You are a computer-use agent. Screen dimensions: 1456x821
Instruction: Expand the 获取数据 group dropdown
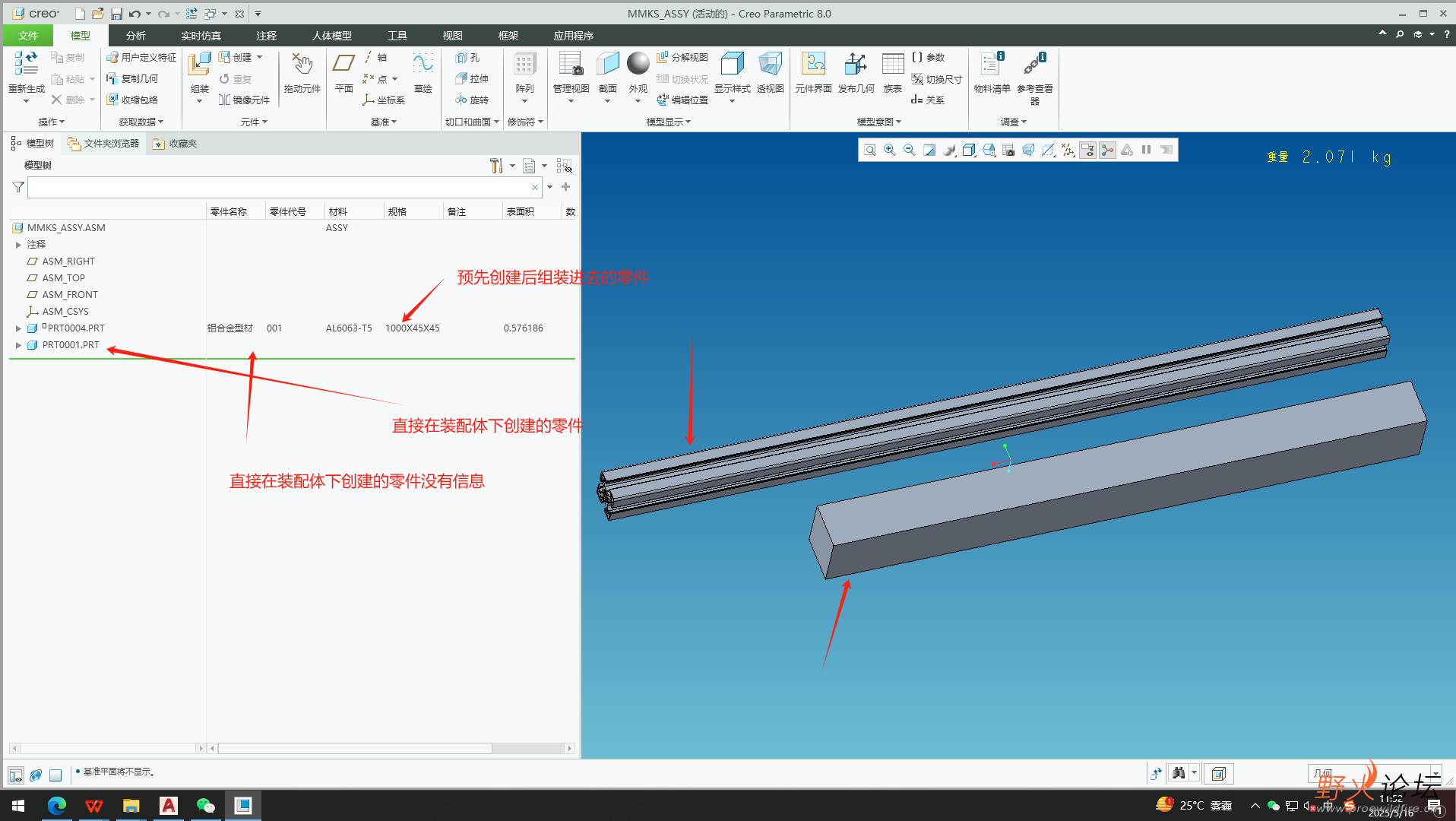pyautogui.click(x=141, y=122)
